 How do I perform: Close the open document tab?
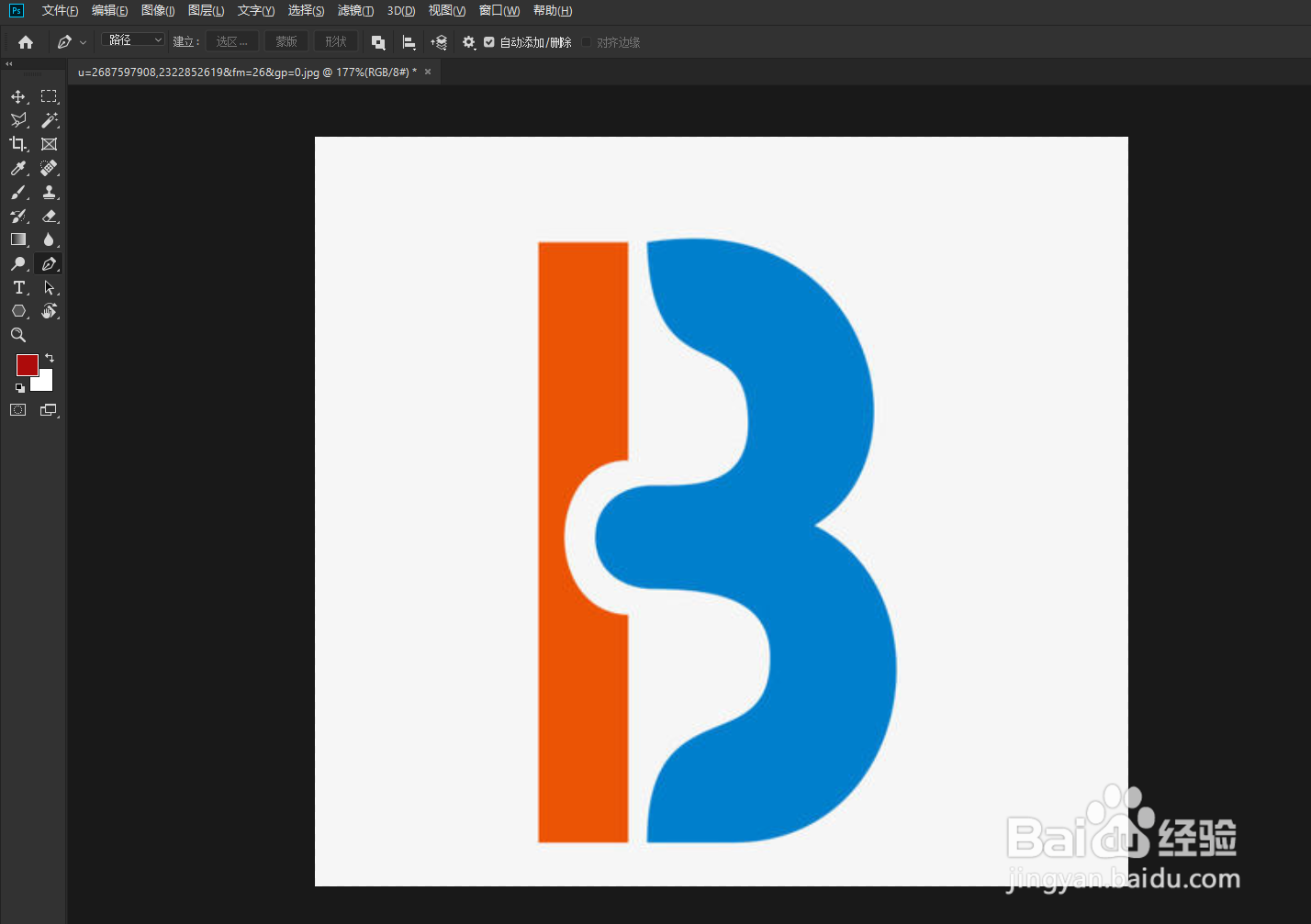coord(428,72)
